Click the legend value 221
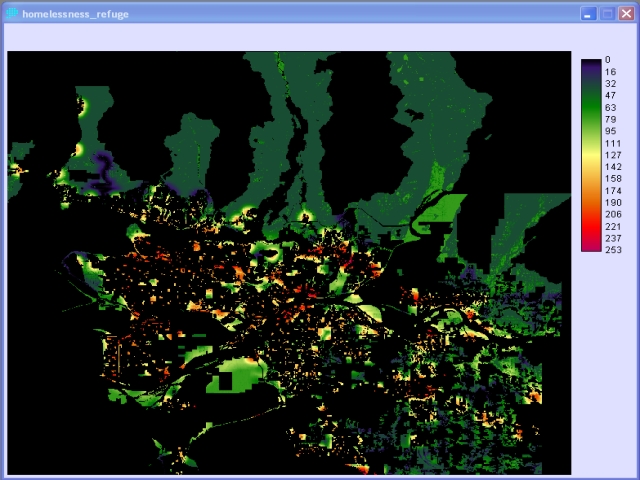The image size is (640, 480). [613, 227]
